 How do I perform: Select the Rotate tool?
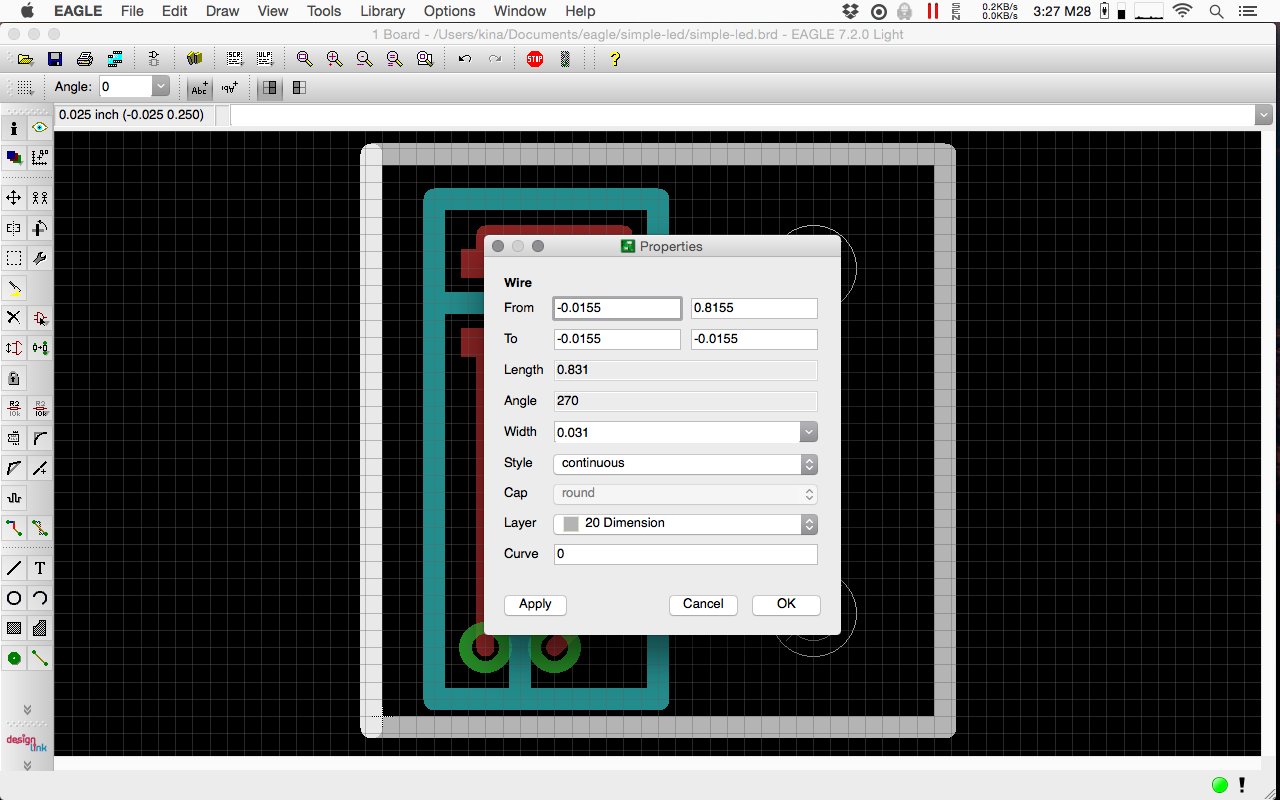pos(40,228)
